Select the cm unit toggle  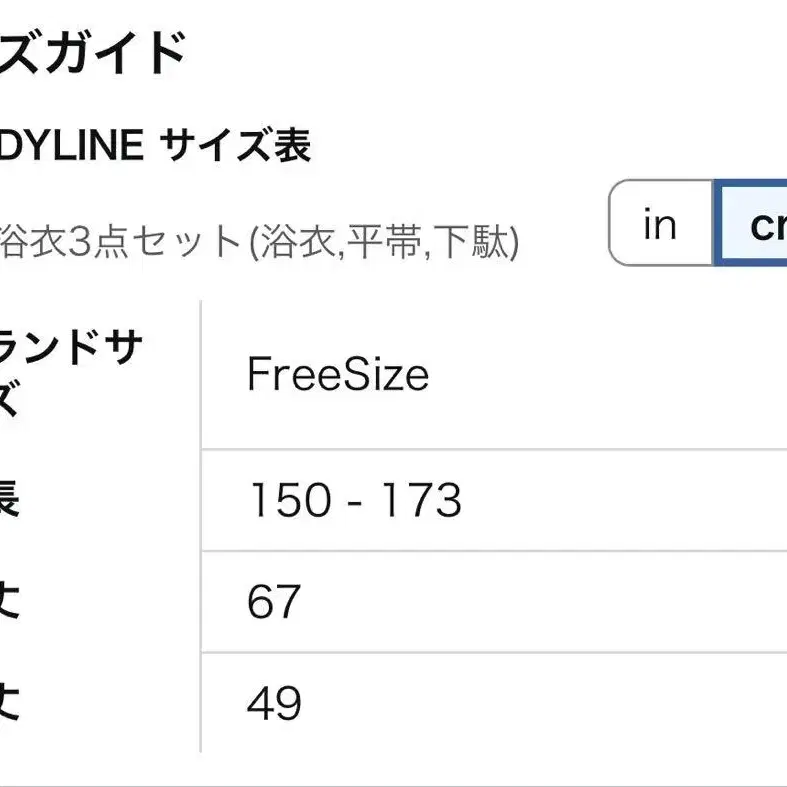[x=751, y=222]
